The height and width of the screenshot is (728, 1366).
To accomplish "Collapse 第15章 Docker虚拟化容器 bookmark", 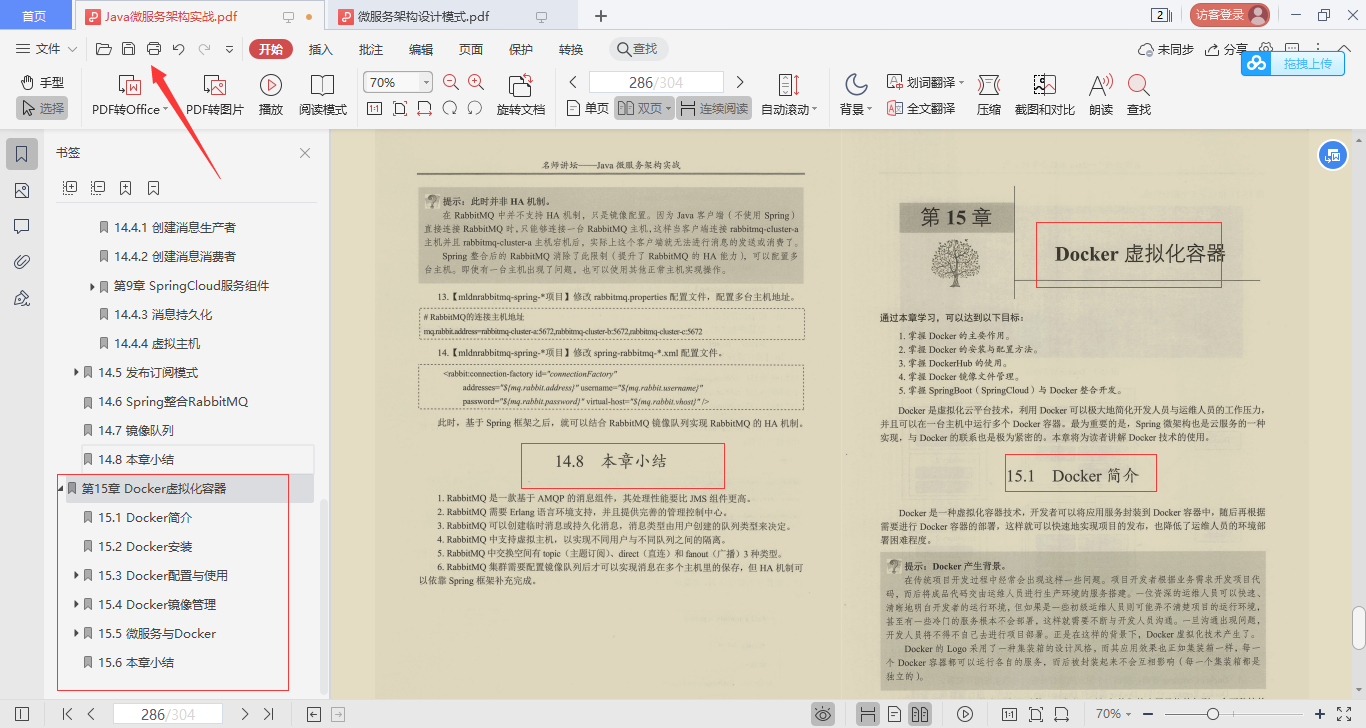I will point(61,489).
